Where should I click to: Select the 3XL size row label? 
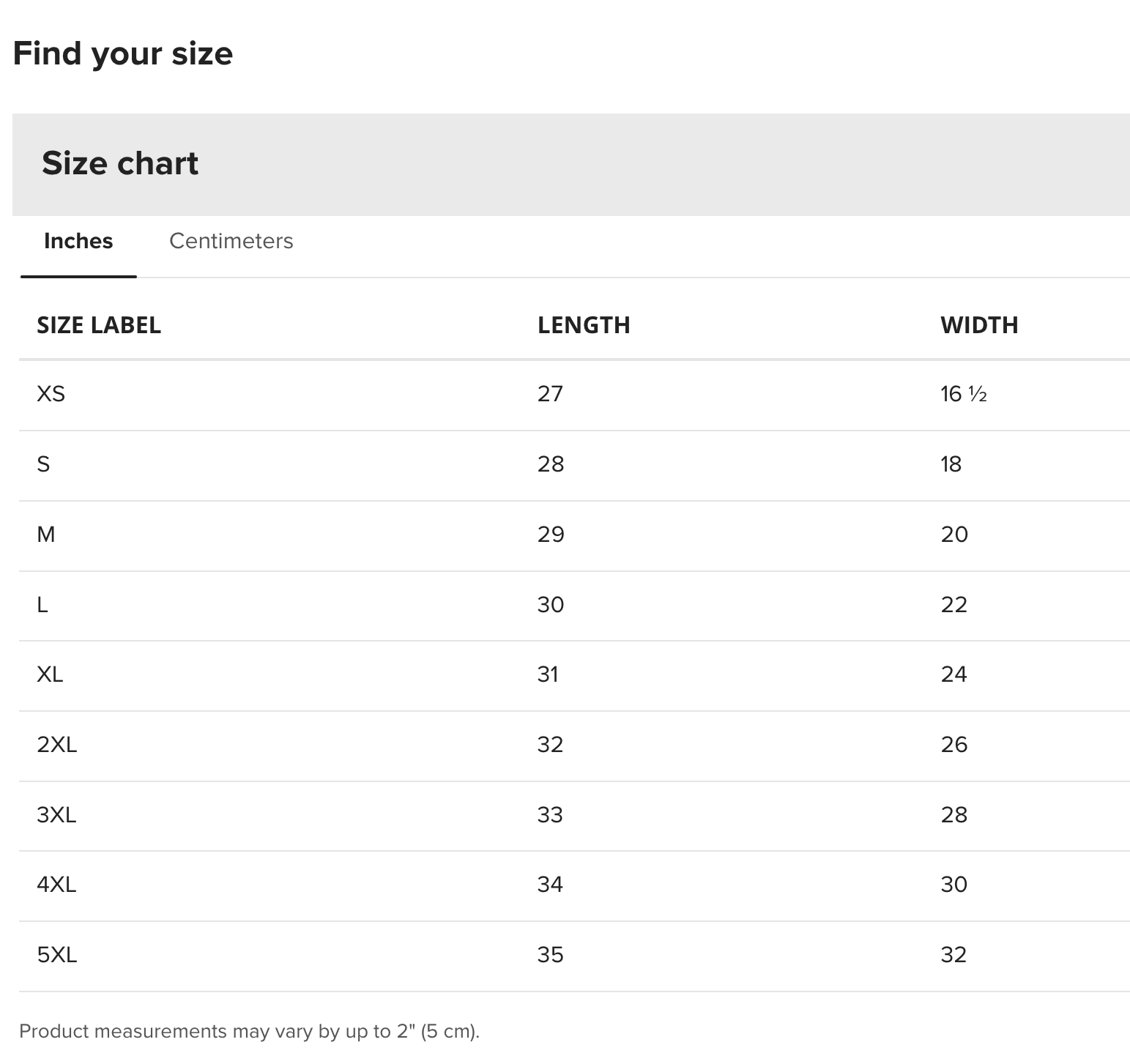[x=56, y=815]
